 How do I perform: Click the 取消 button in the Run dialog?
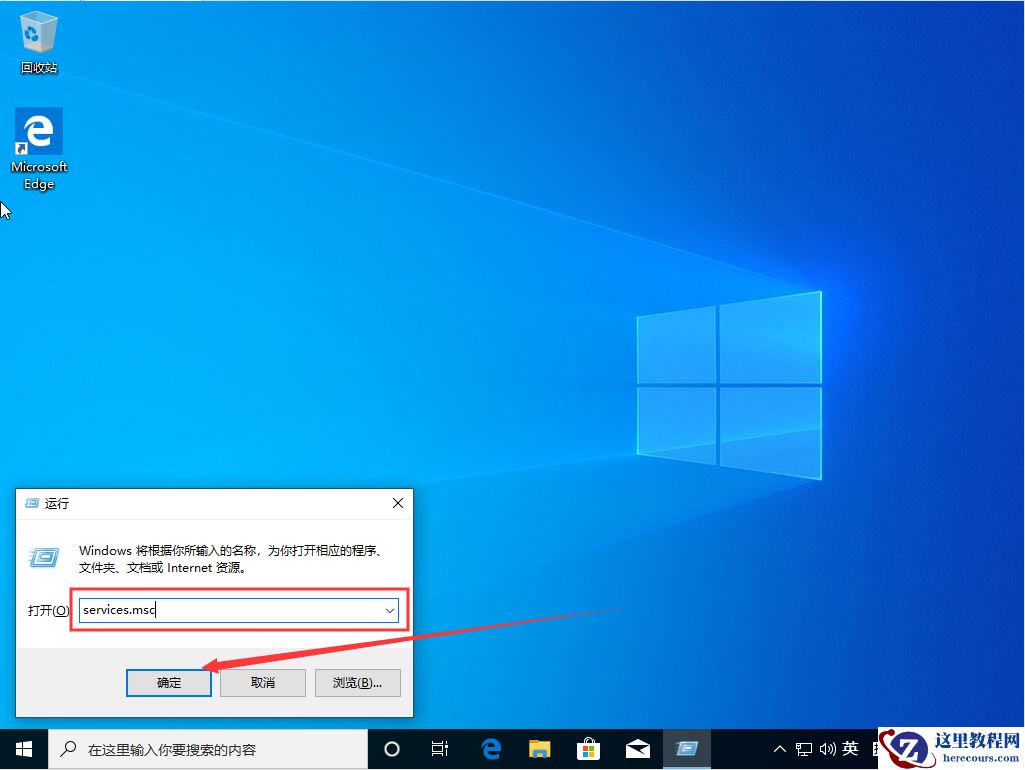262,682
